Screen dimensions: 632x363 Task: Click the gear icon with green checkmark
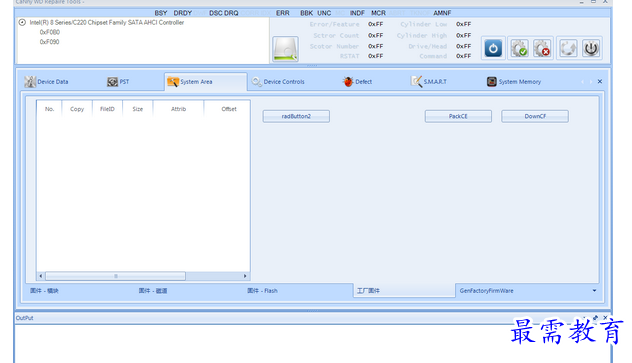click(520, 49)
